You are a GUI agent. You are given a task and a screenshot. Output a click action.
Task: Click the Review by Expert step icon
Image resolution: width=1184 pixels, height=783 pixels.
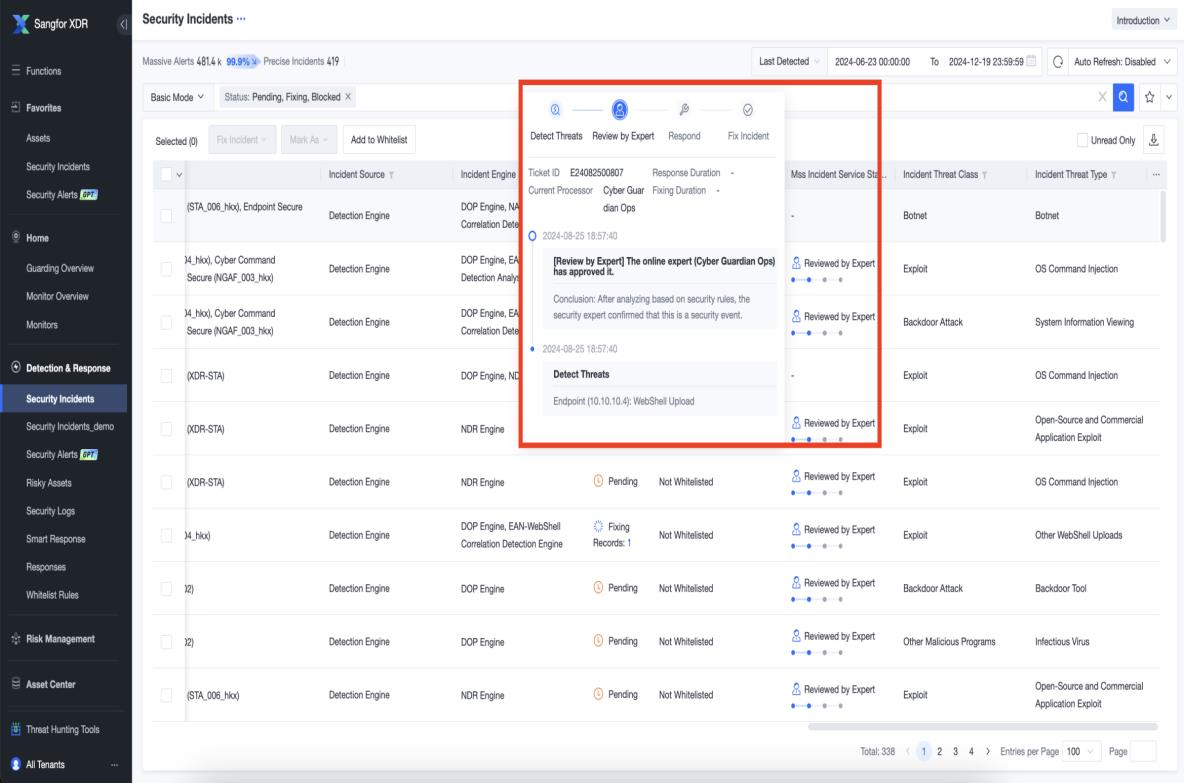coord(619,110)
